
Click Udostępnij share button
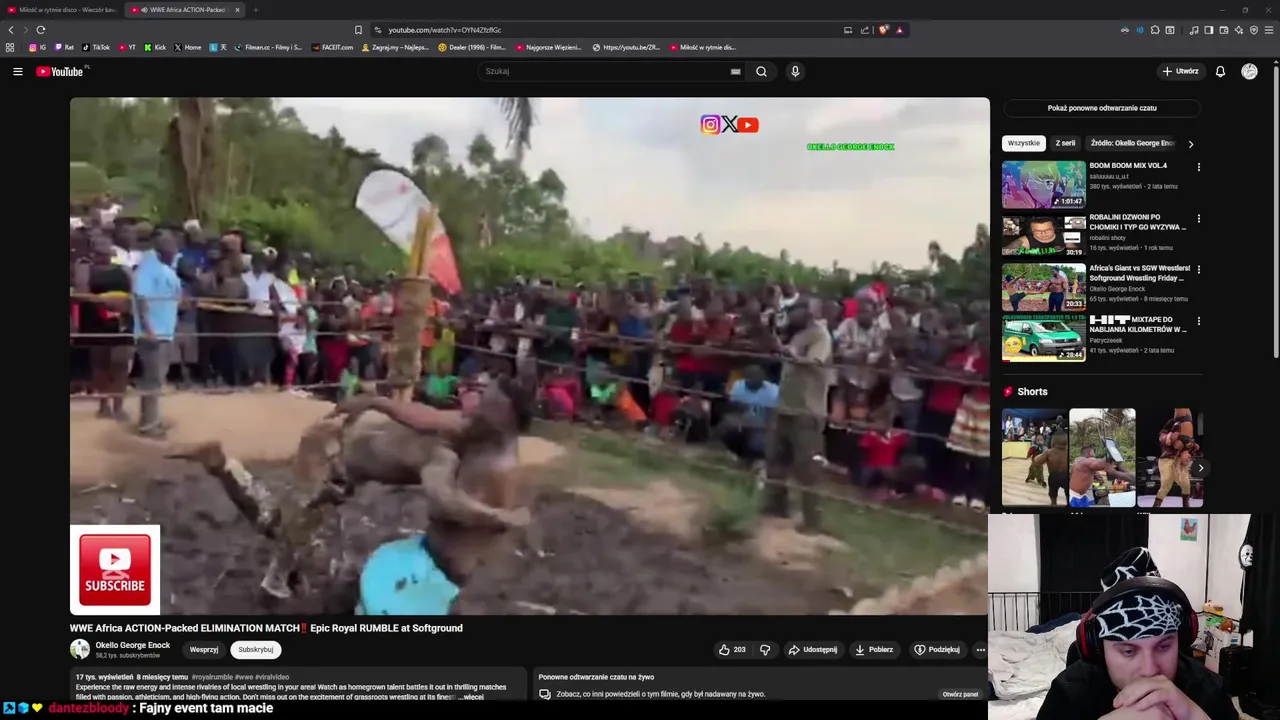812,649
